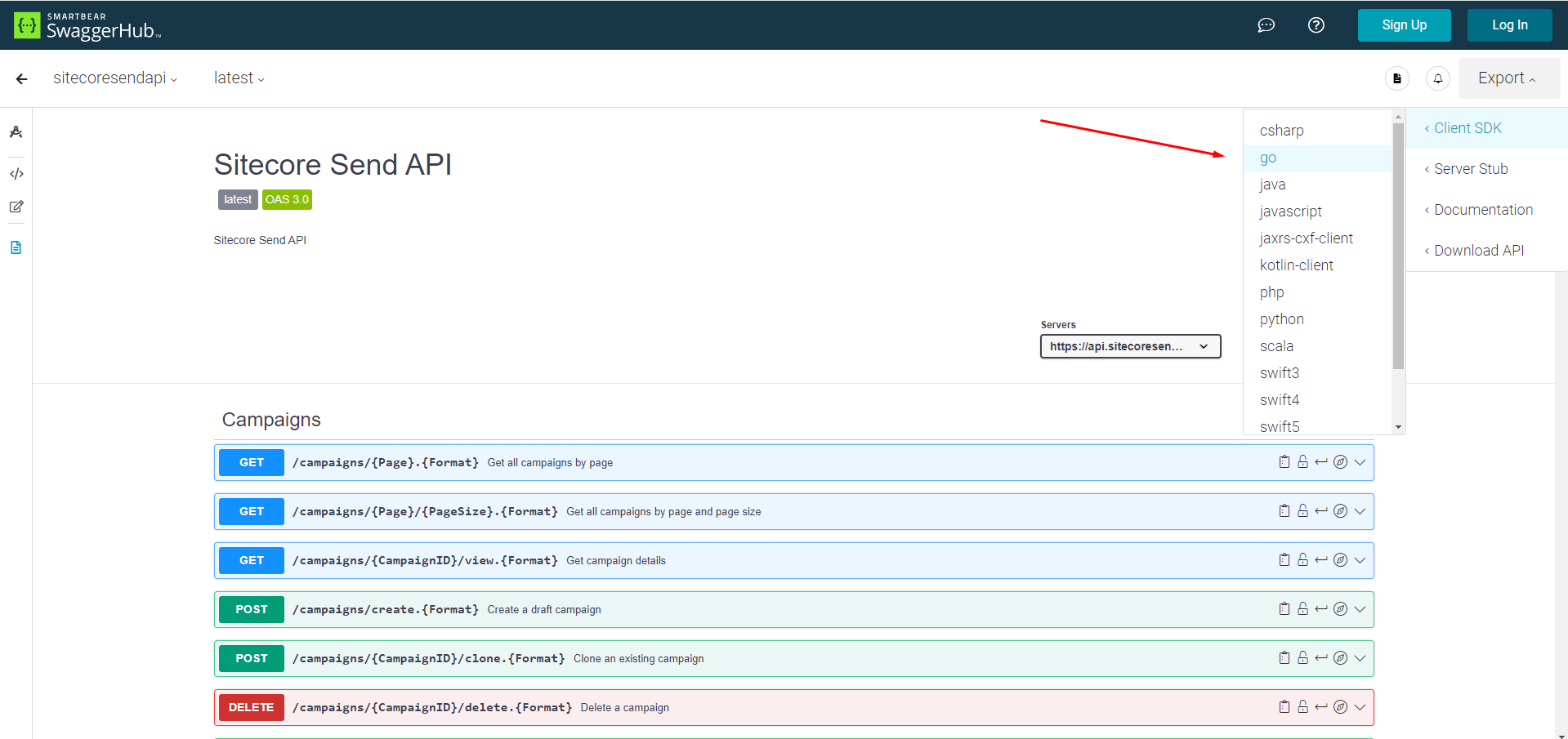Choose python client SDK
The width and height of the screenshot is (1568, 739).
[x=1317, y=319]
